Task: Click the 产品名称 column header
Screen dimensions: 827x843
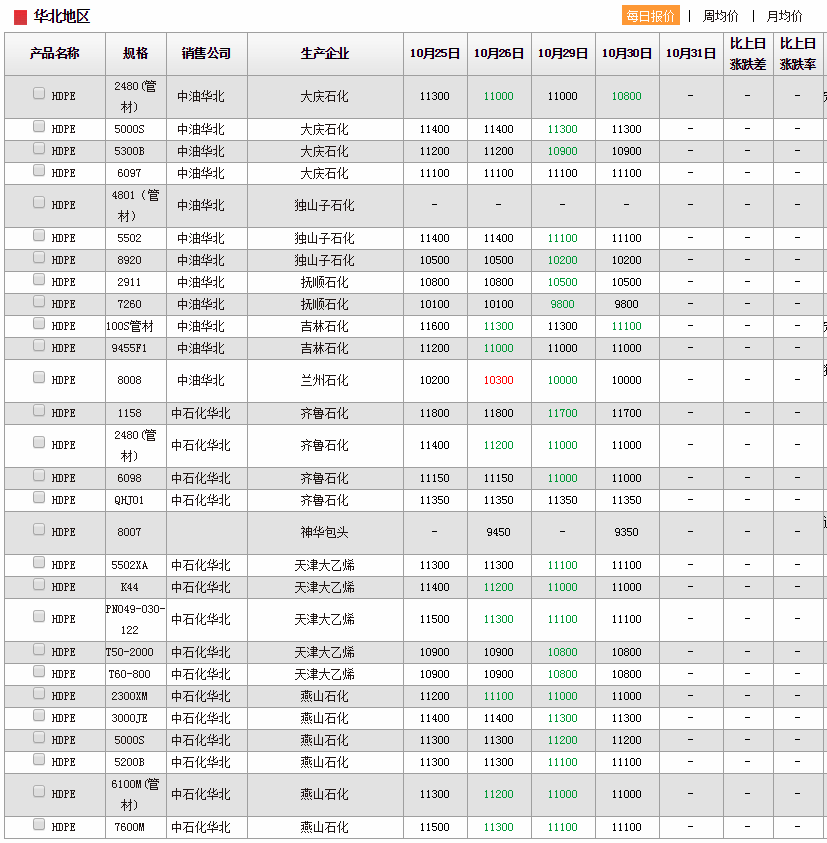Action: [x=55, y=53]
